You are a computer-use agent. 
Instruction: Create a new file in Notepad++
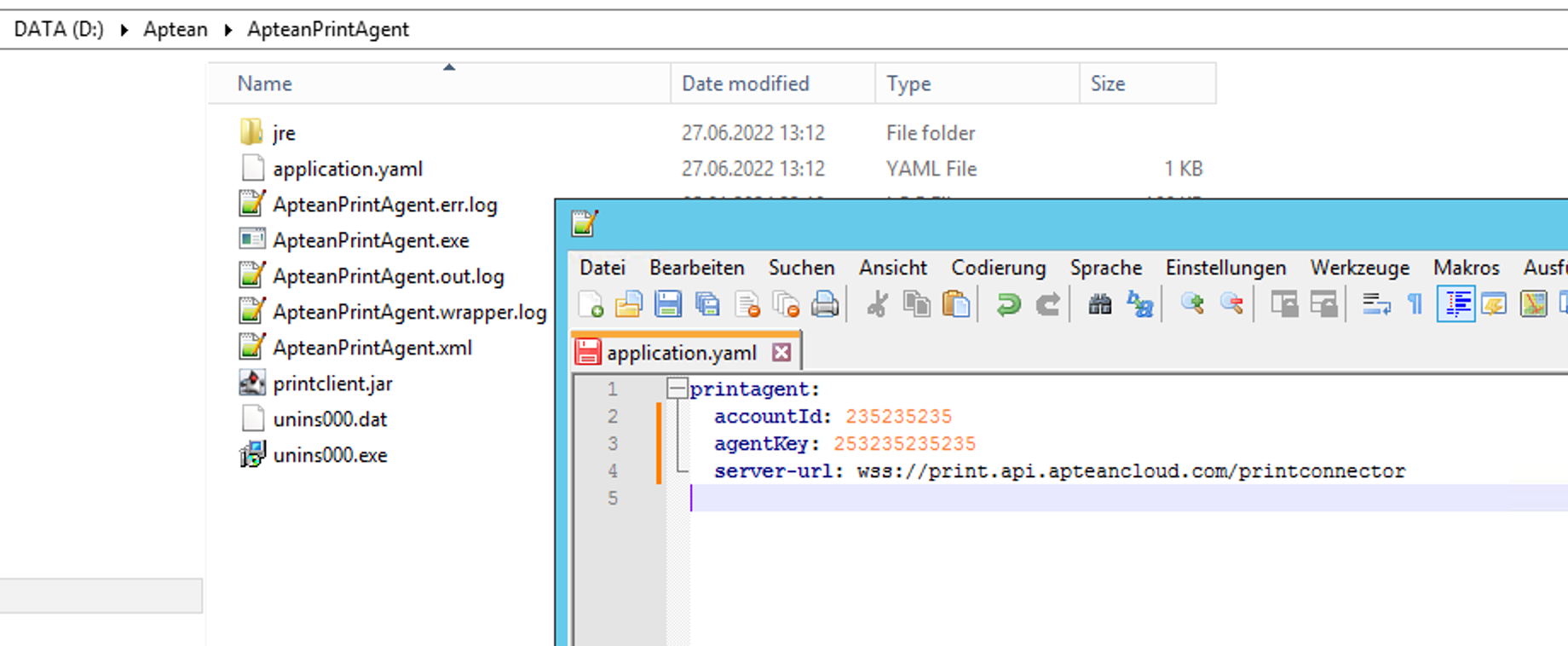[x=590, y=304]
